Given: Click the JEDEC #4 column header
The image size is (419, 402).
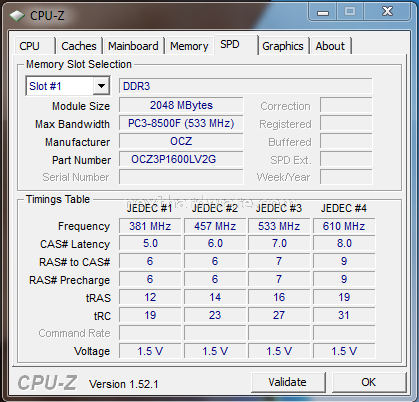Looking at the screenshot, I should (344, 208).
